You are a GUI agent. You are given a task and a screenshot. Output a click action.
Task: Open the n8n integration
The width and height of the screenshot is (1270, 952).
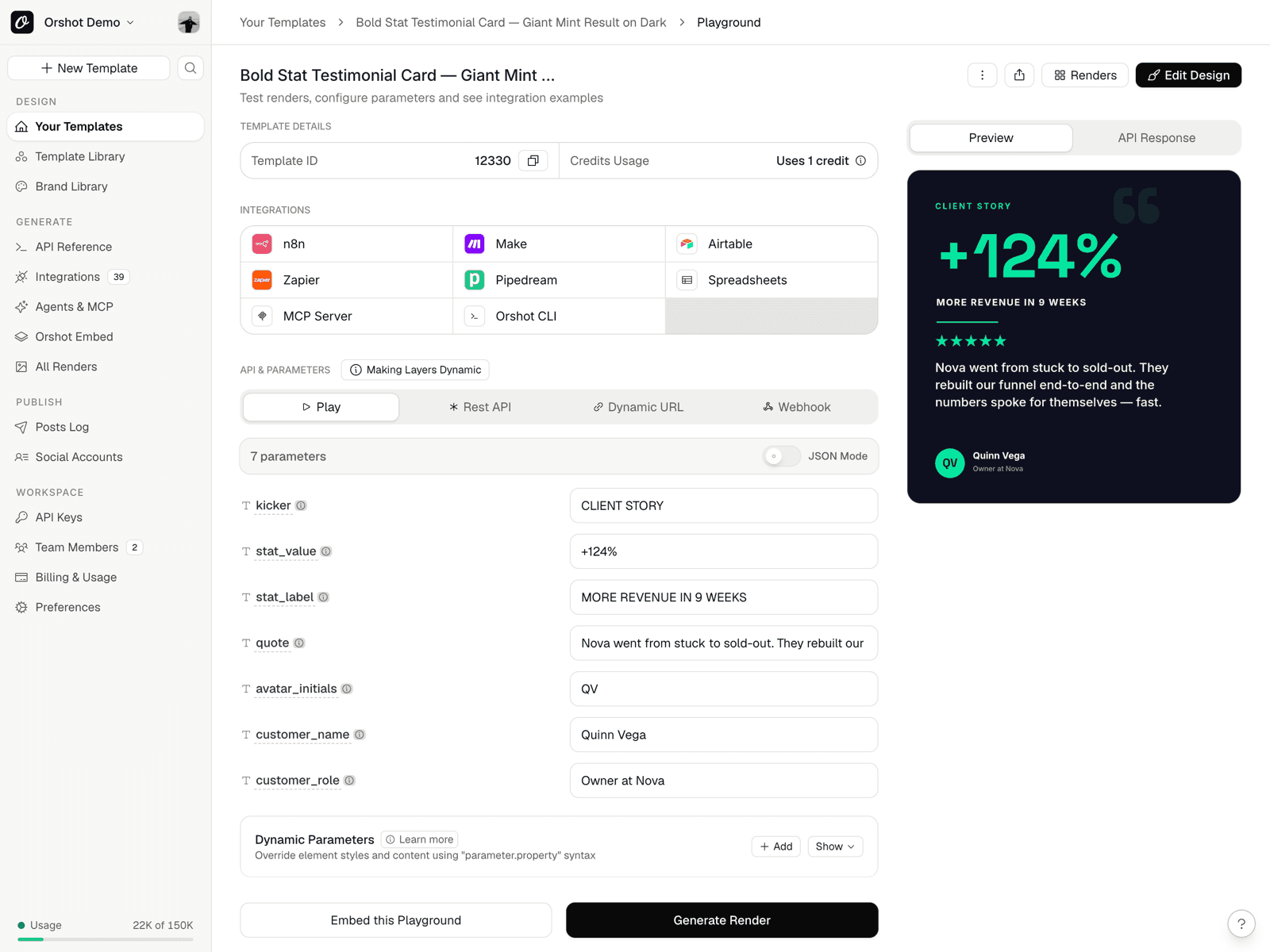pos(346,244)
